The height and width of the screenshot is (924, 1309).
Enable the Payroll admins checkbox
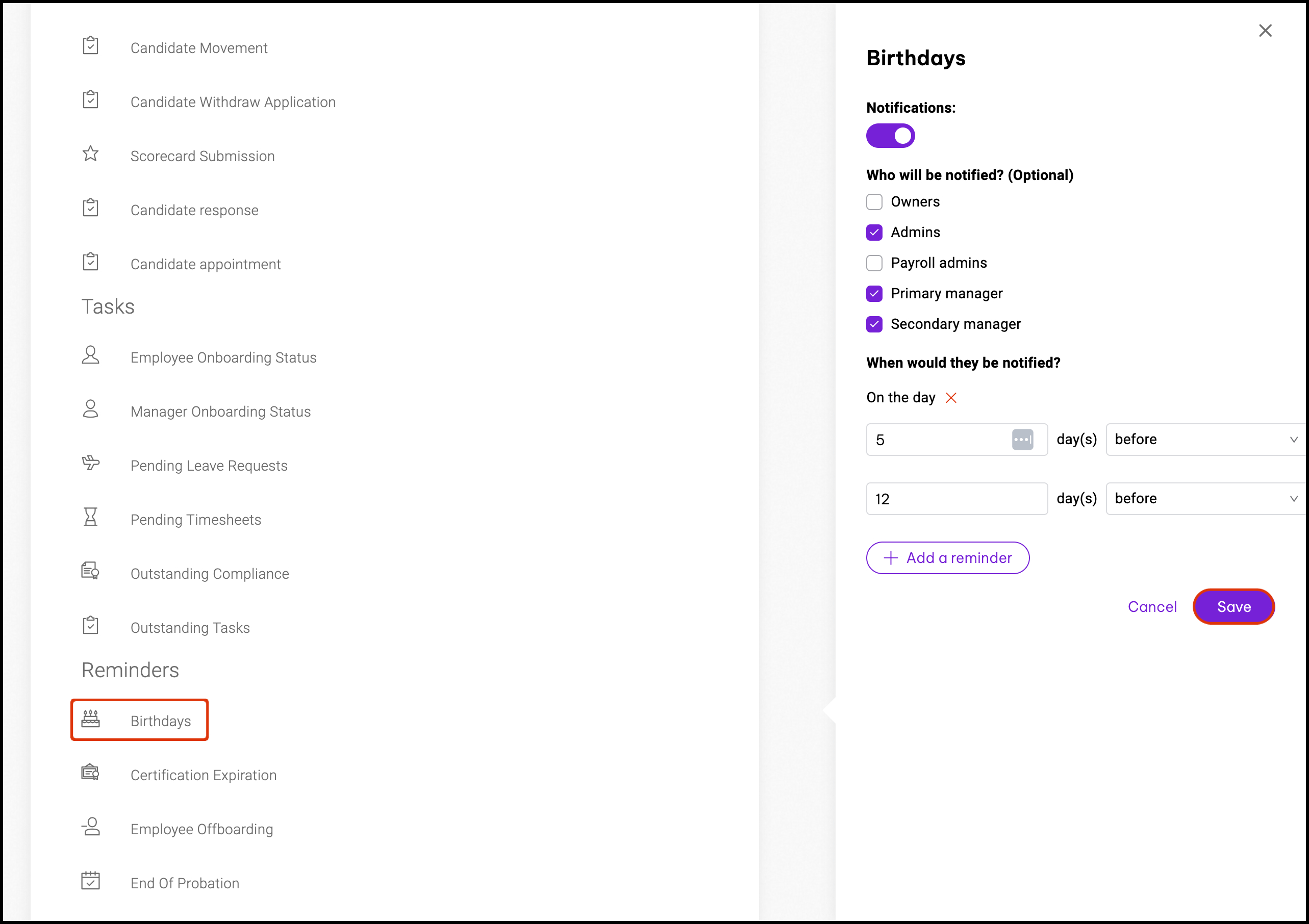coord(874,263)
